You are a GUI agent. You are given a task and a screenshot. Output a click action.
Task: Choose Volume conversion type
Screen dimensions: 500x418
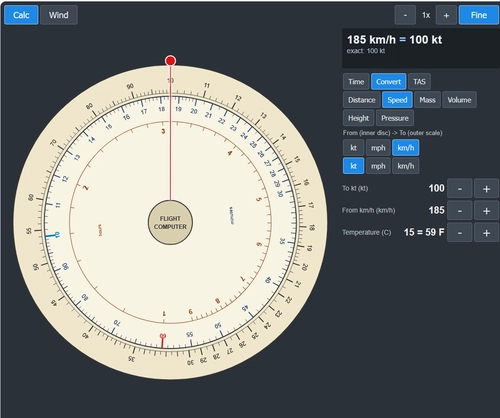[x=459, y=100]
